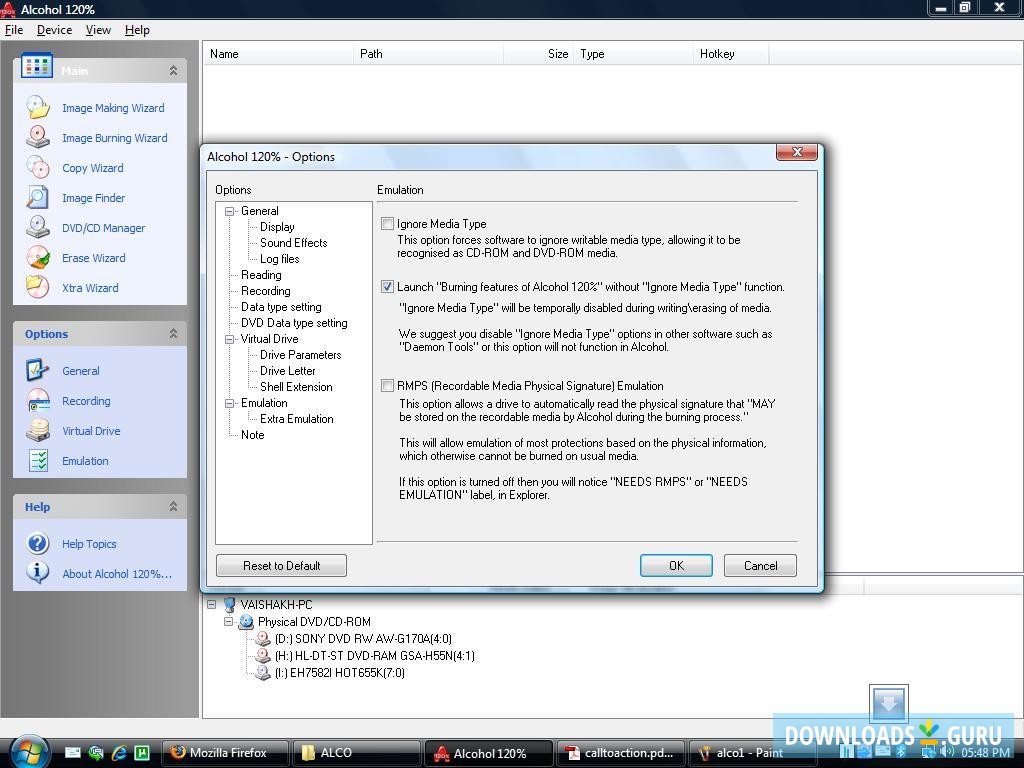Click Reset to Default button
This screenshot has width=1024, height=768.
(x=281, y=566)
